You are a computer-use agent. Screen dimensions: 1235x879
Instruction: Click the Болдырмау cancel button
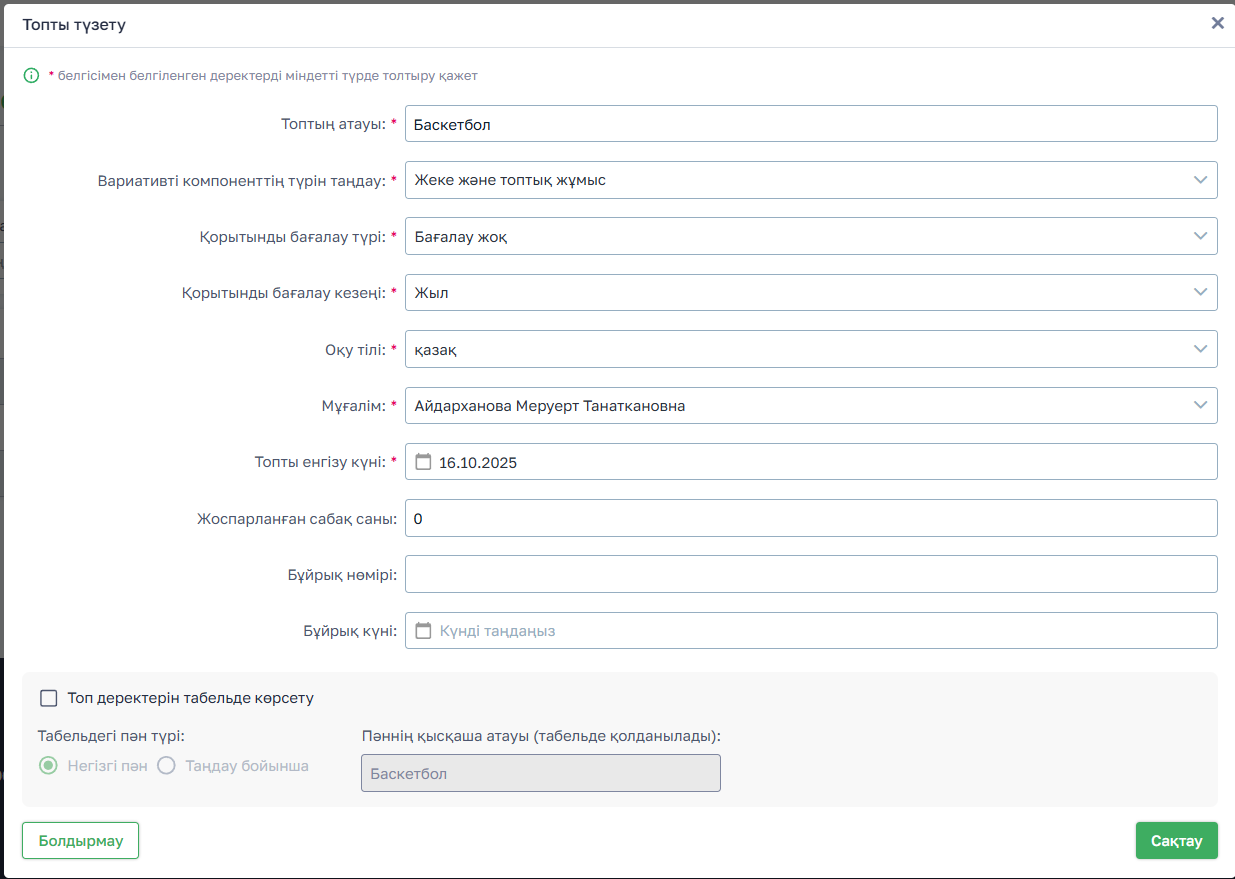[x=80, y=841]
